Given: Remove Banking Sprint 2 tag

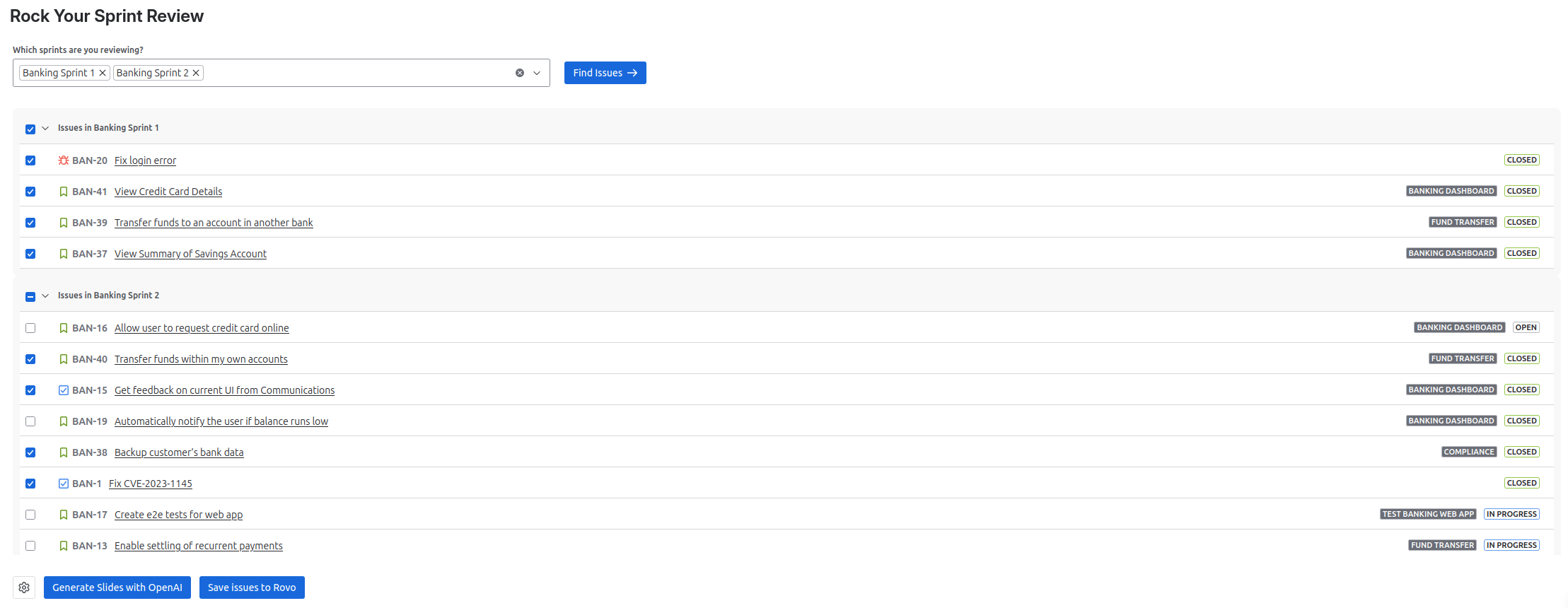Looking at the screenshot, I should click(x=196, y=73).
